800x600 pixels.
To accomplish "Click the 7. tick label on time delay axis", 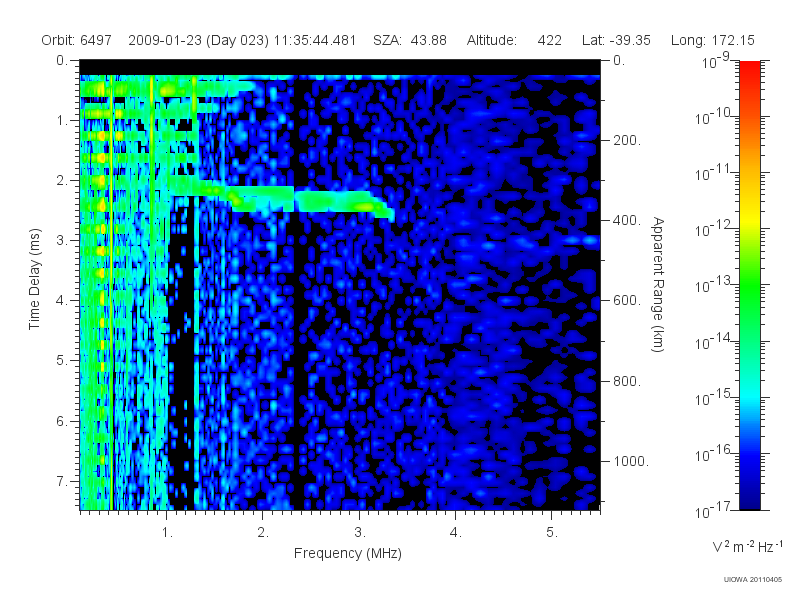I will coord(62,481).
